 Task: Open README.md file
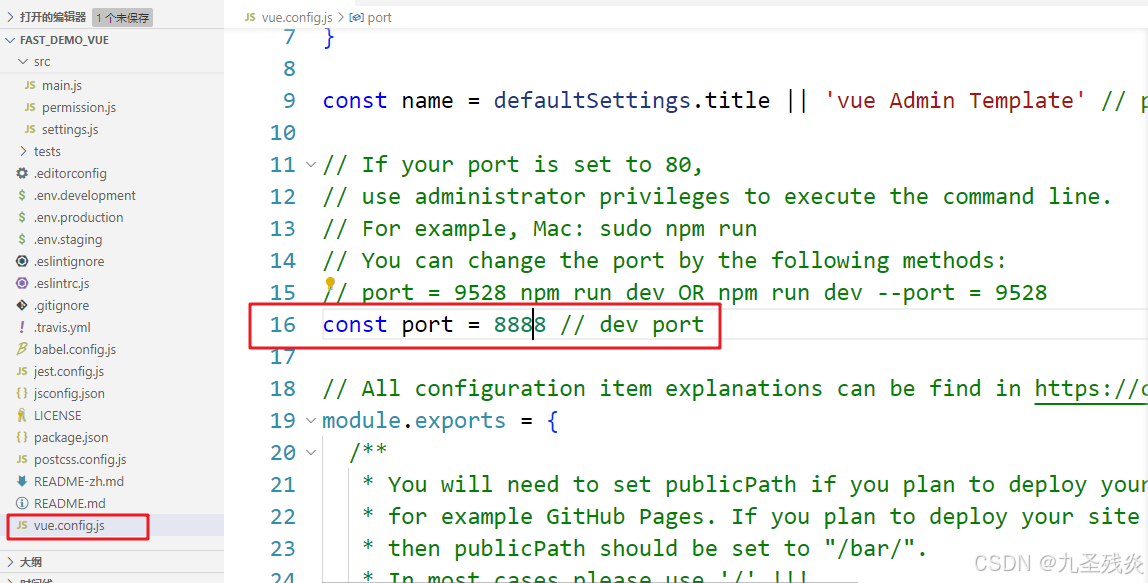point(70,502)
